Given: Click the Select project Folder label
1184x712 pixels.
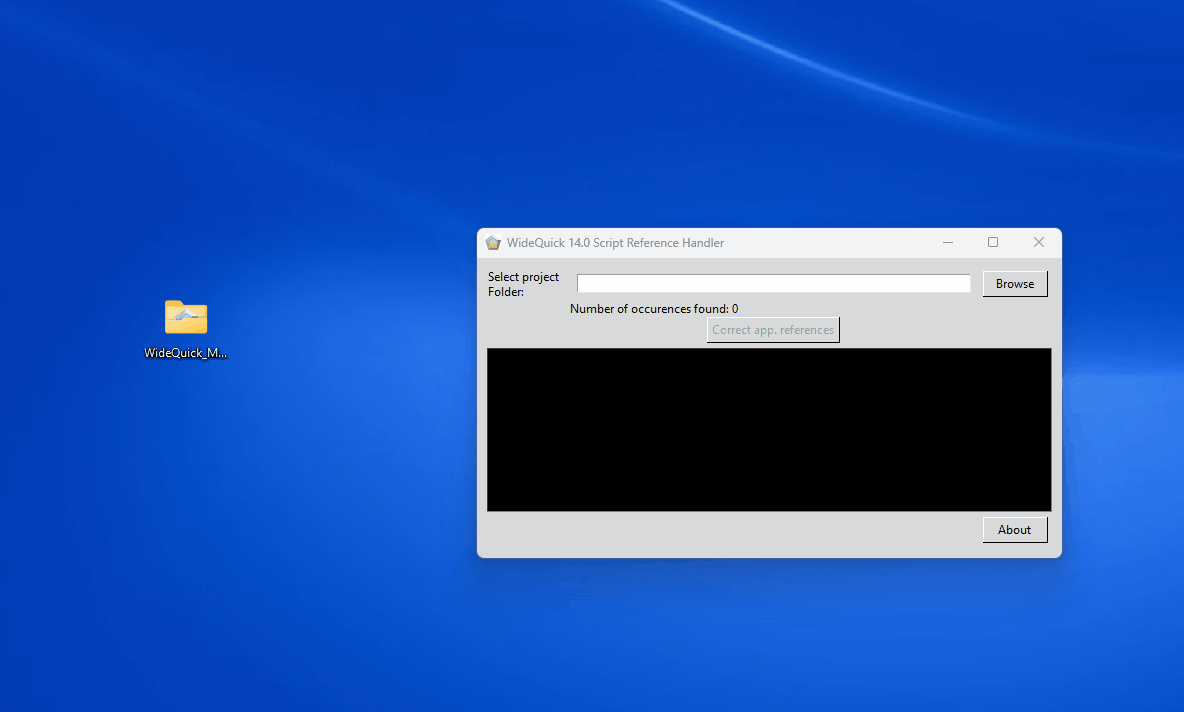Looking at the screenshot, I should 523,277.
